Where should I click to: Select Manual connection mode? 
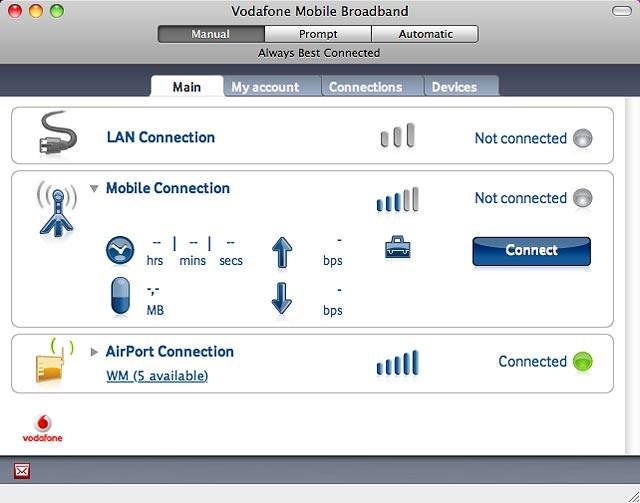(211, 34)
